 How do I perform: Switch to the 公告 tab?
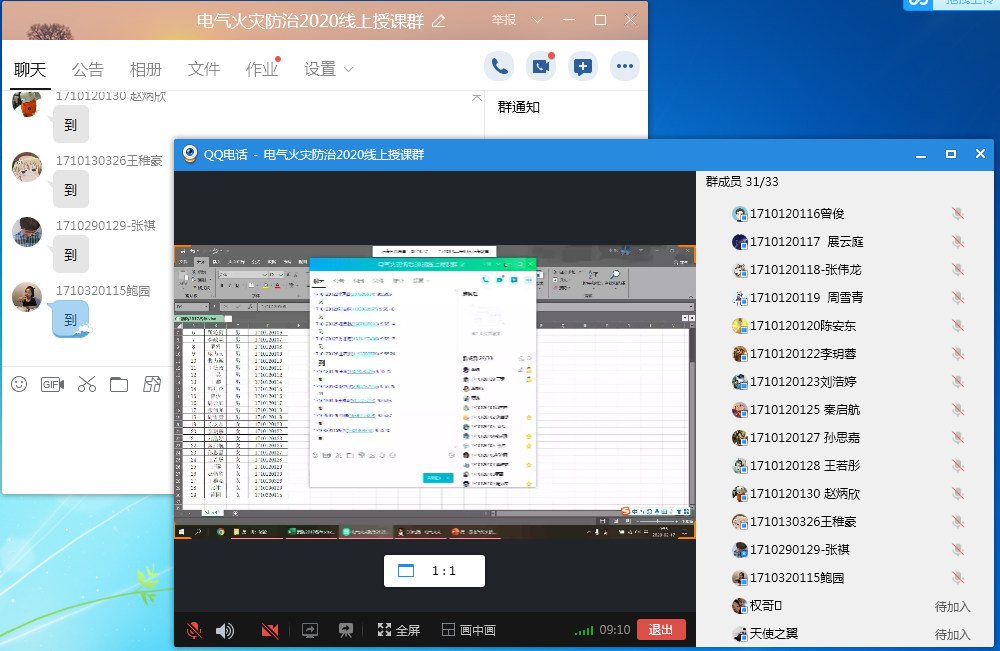87,69
